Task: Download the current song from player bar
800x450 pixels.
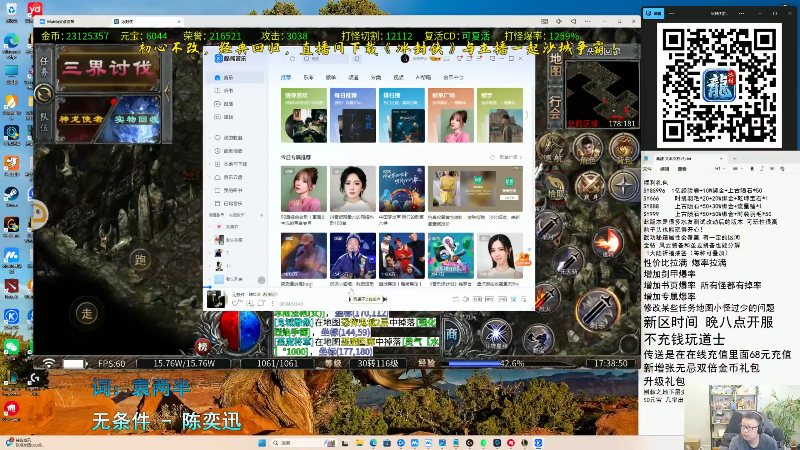Action: pyautogui.click(x=250, y=303)
